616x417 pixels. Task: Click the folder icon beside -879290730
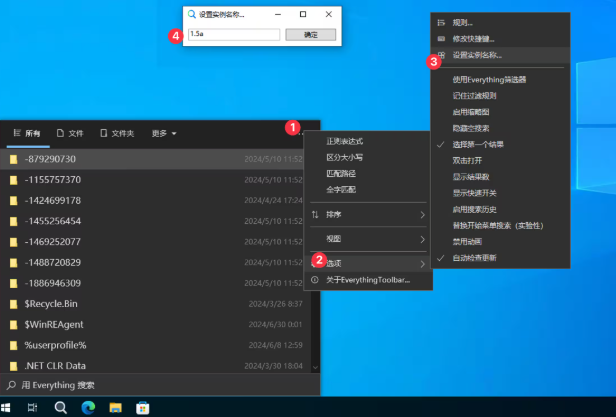[14, 159]
